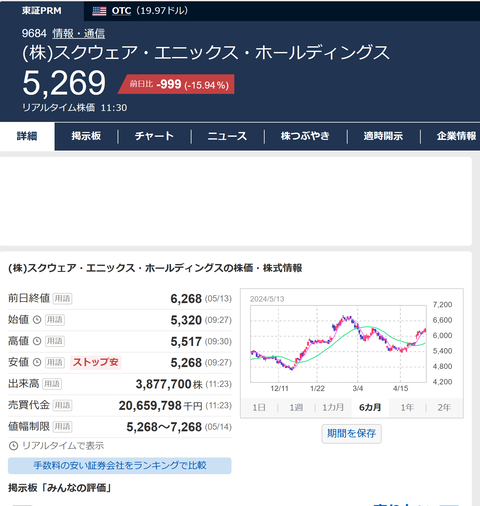Screen dimensions: 480x506
Task: Click the 値幅制限 range 5,268〜7,268
Action: pyautogui.click(x=164, y=427)
